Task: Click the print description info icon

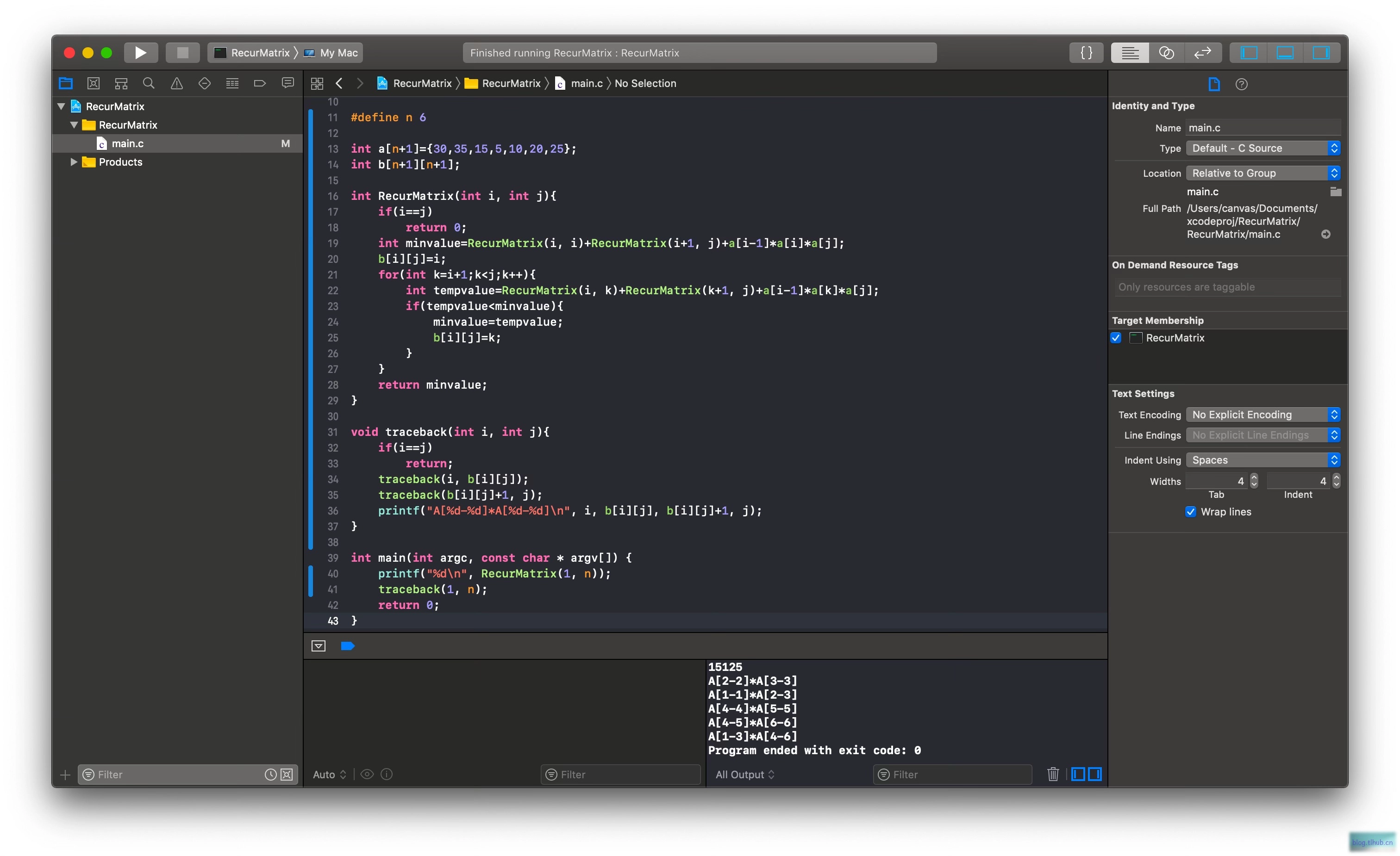Action: click(387, 774)
